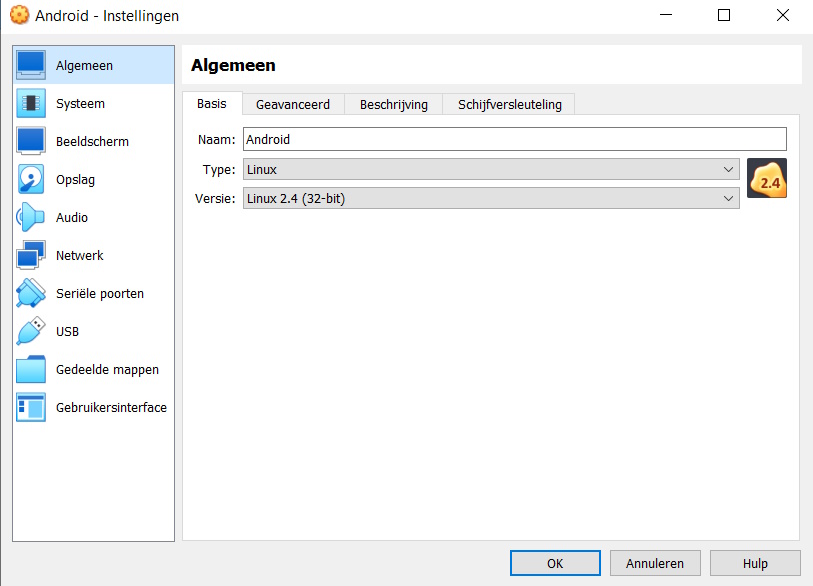Viewport: 813px width, 586px height.
Task: Open the Audio speaker icon
Action: tap(31, 217)
